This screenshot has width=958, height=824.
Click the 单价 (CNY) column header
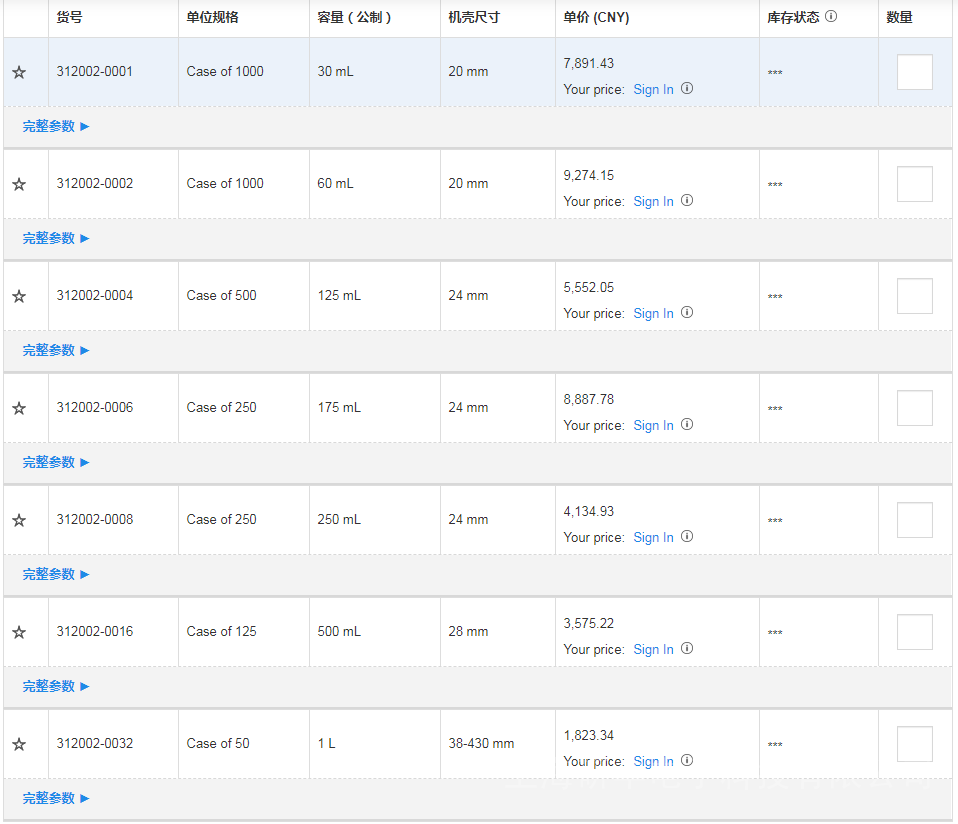point(596,18)
